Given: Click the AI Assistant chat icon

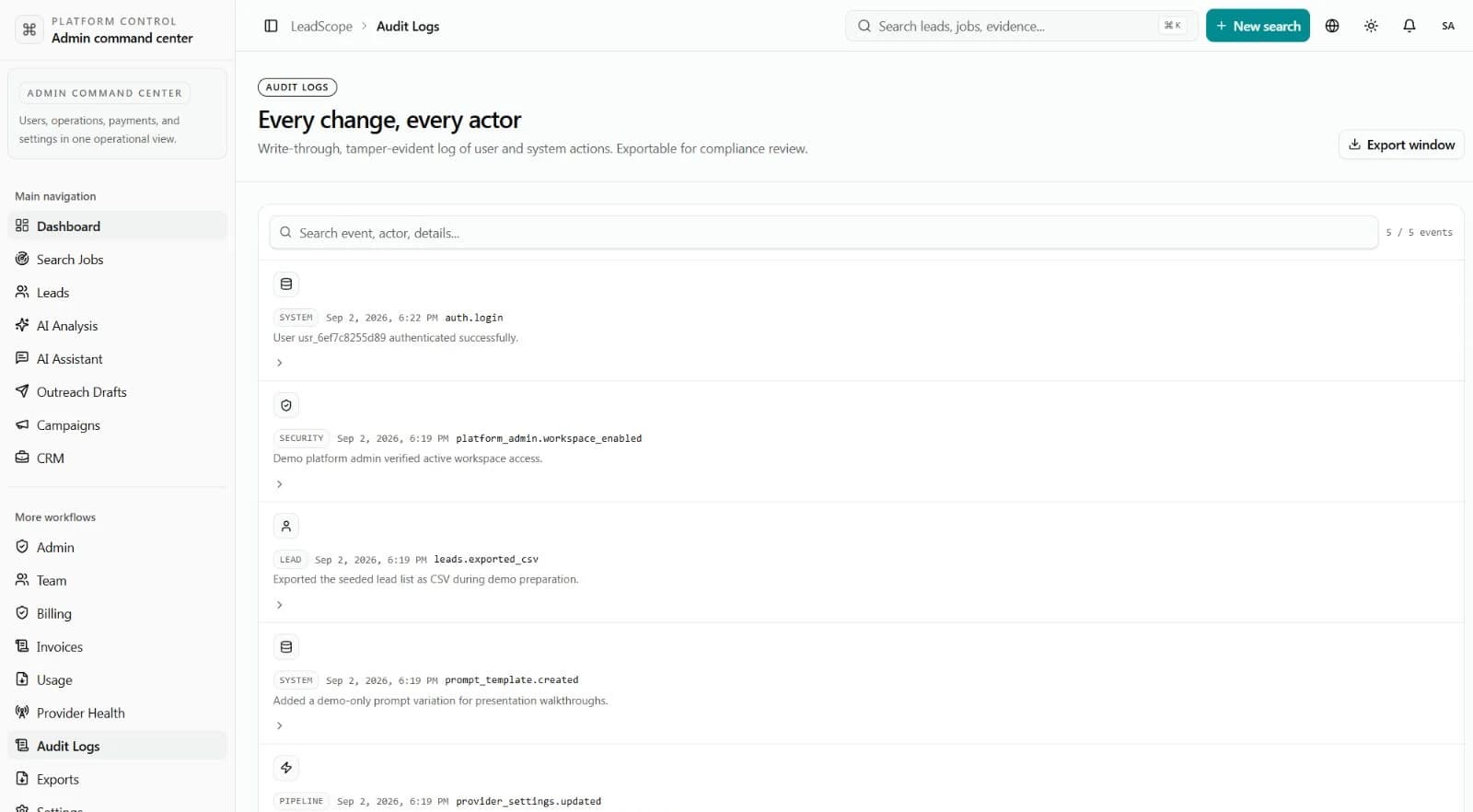Looking at the screenshot, I should [x=22, y=358].
